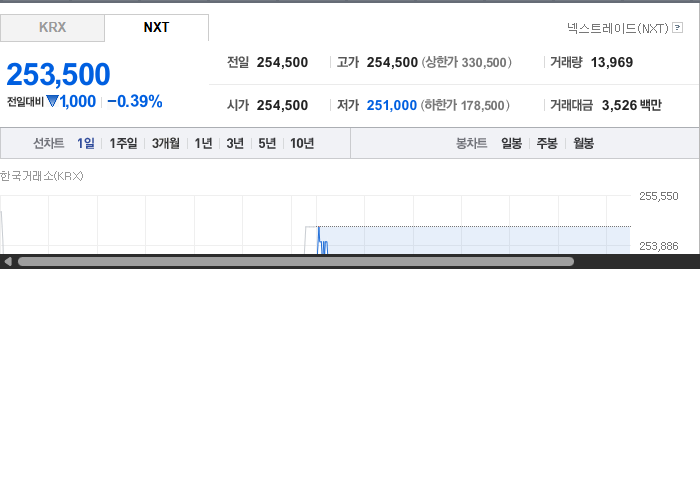Select the 1주일 line chart range
700x490 pixels.
(123, 143)
